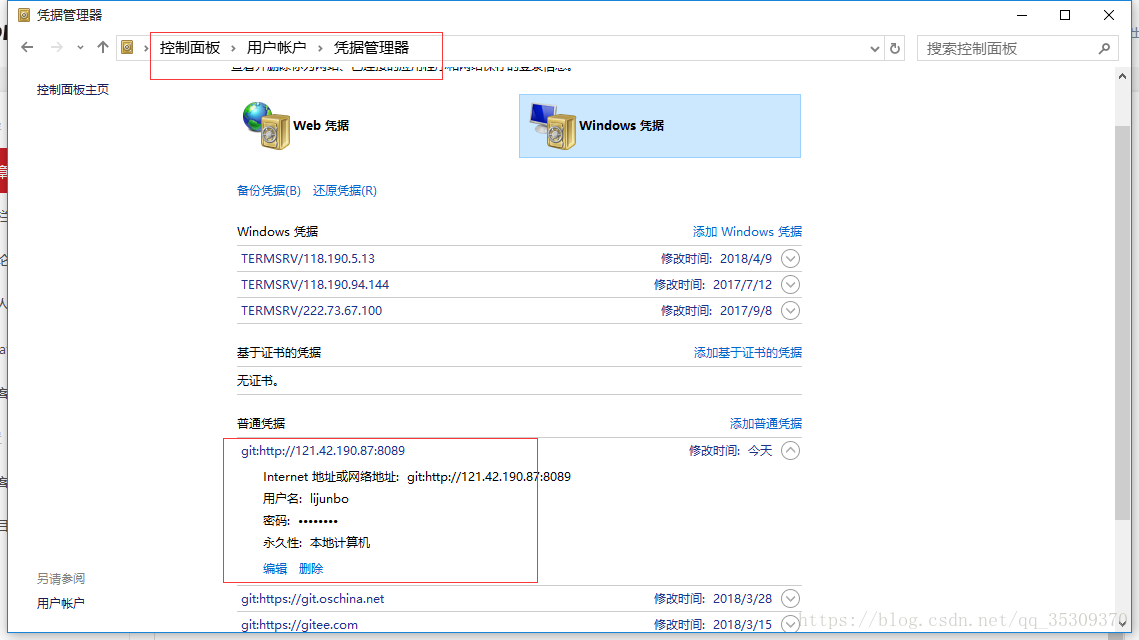Click the Web credentials globe safe icon
Image resolution: width=1139 pixels, height=640 pixels.
point(267,126)
